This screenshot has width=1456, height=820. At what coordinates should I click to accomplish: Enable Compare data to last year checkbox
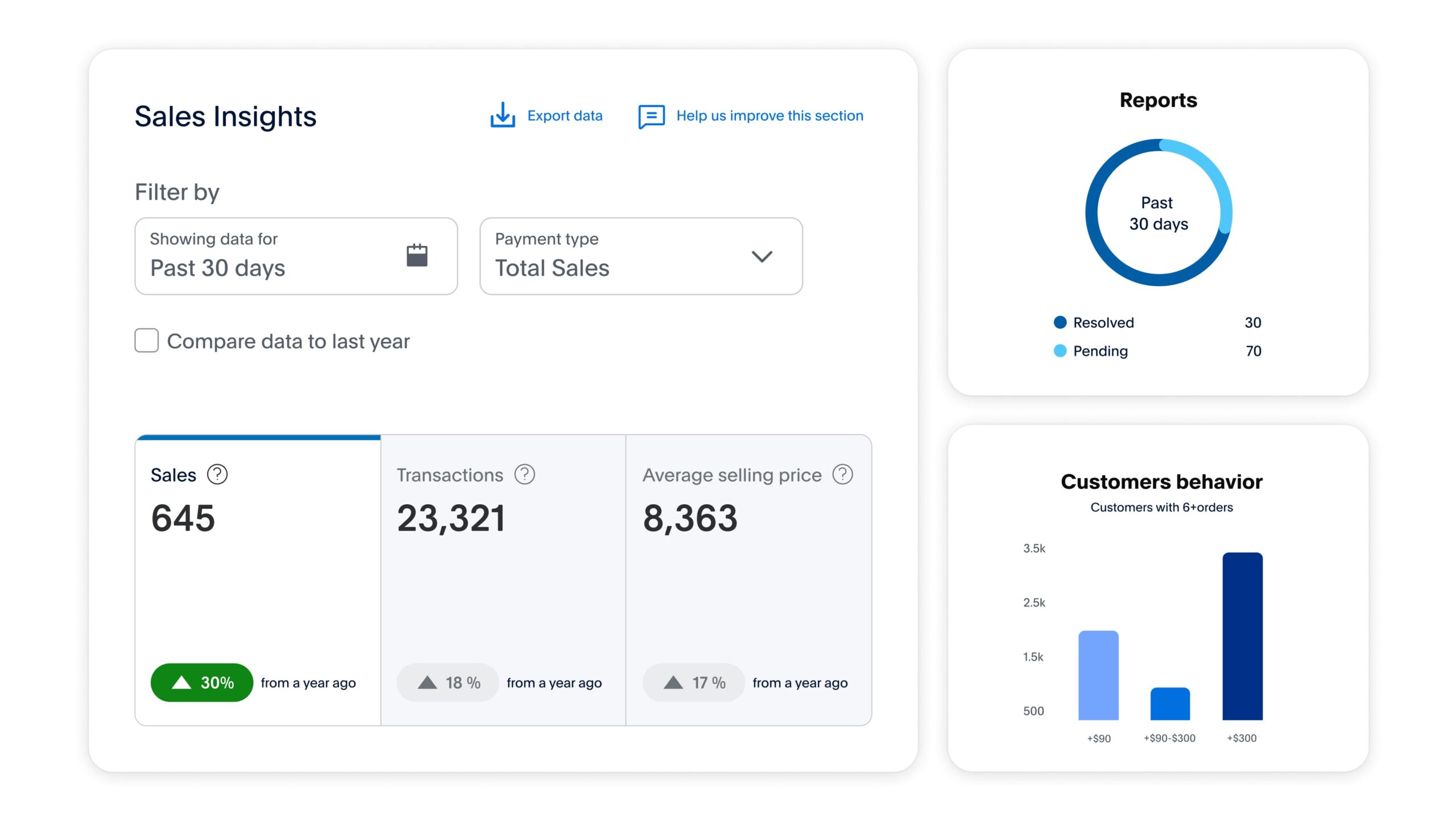tap(146, 340)
